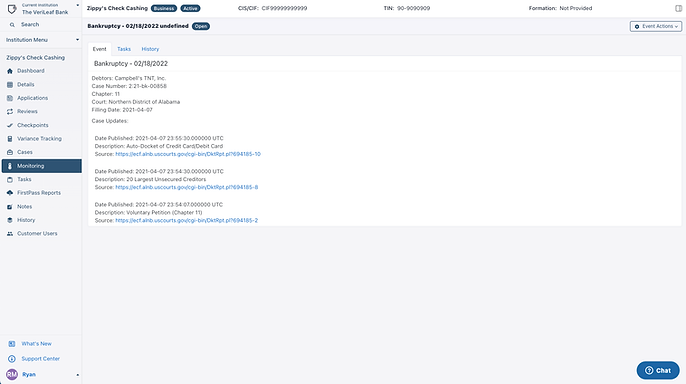The height and width of the screenshot is (384, 686).
Task: Click the question mark icon in Chat
Action: pos(649,370)
